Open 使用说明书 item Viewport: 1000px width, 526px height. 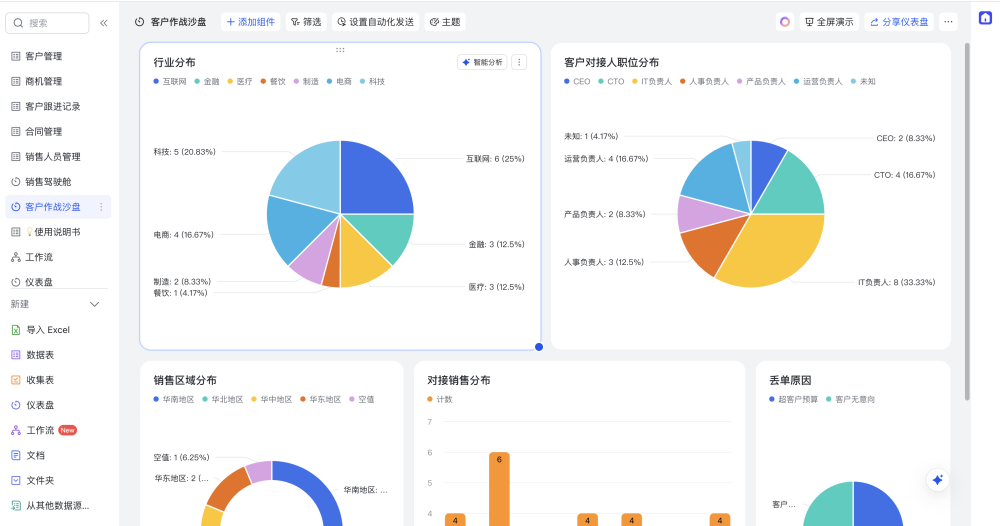click(57, 232)
